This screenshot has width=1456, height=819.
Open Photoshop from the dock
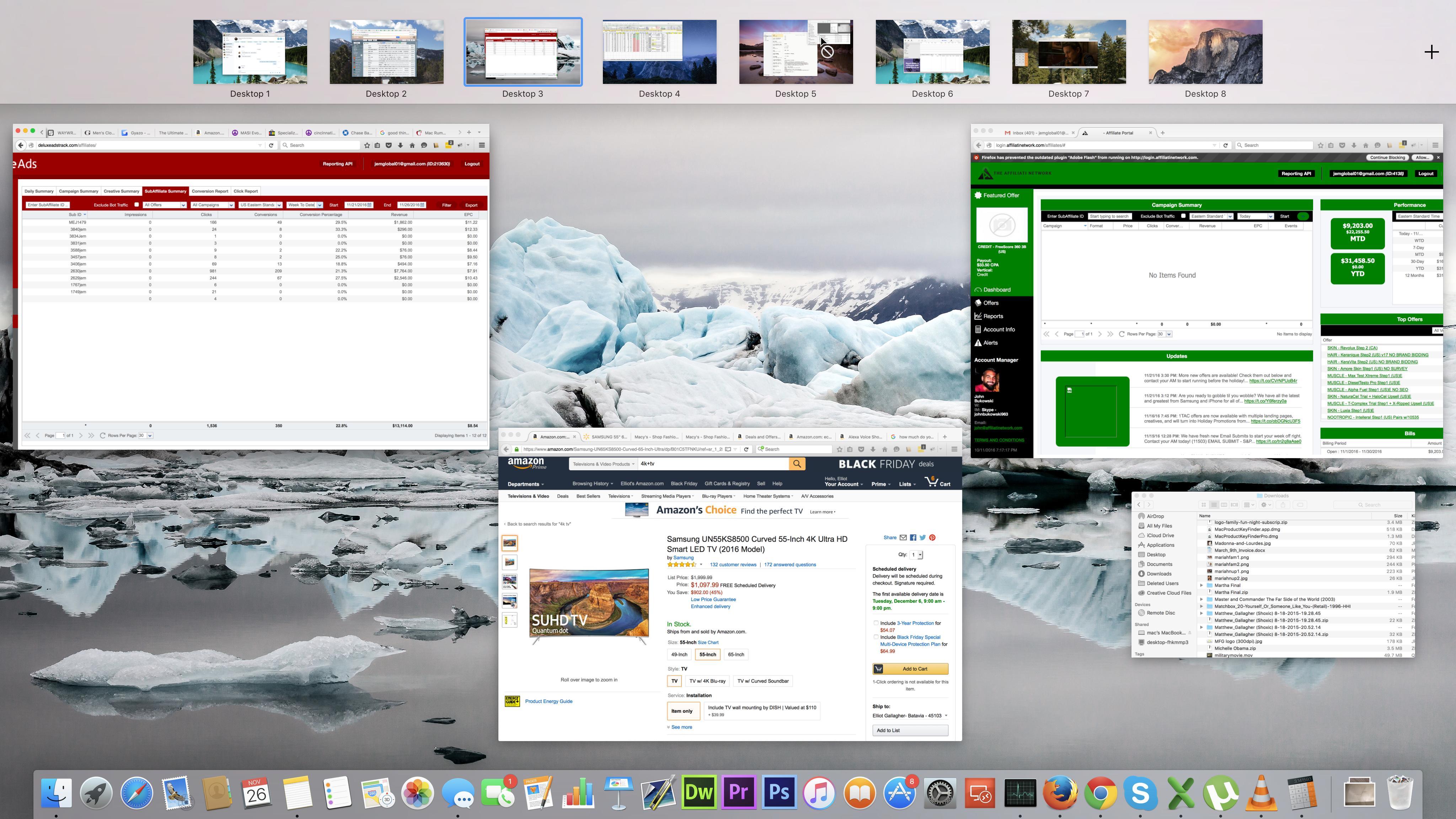coord(779,792)
